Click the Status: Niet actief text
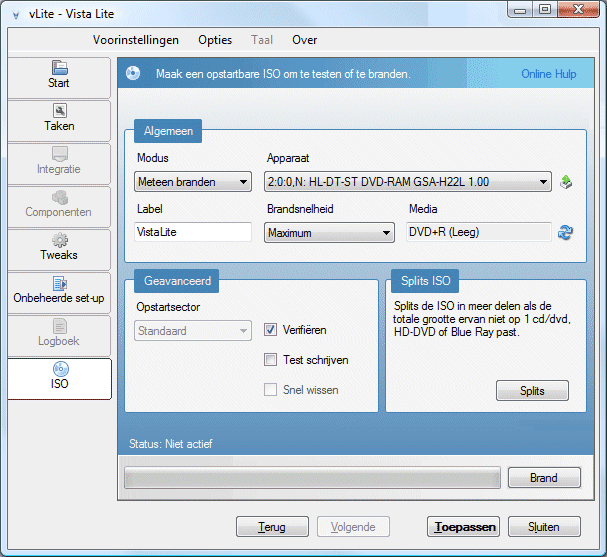This screenshot has width=607, height=557. [171, 444]
